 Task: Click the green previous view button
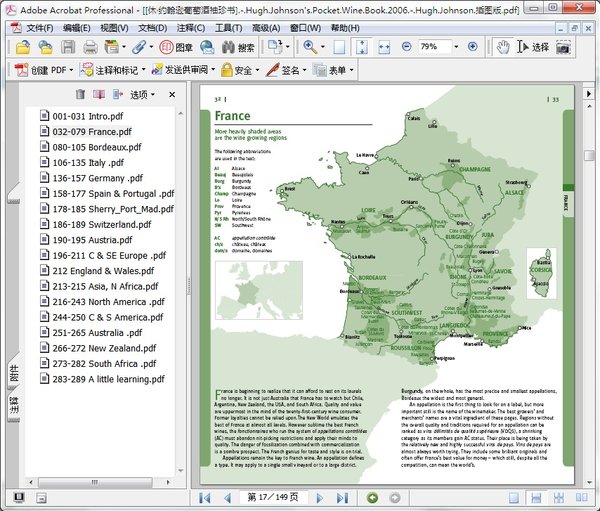(x=372, y=498)
